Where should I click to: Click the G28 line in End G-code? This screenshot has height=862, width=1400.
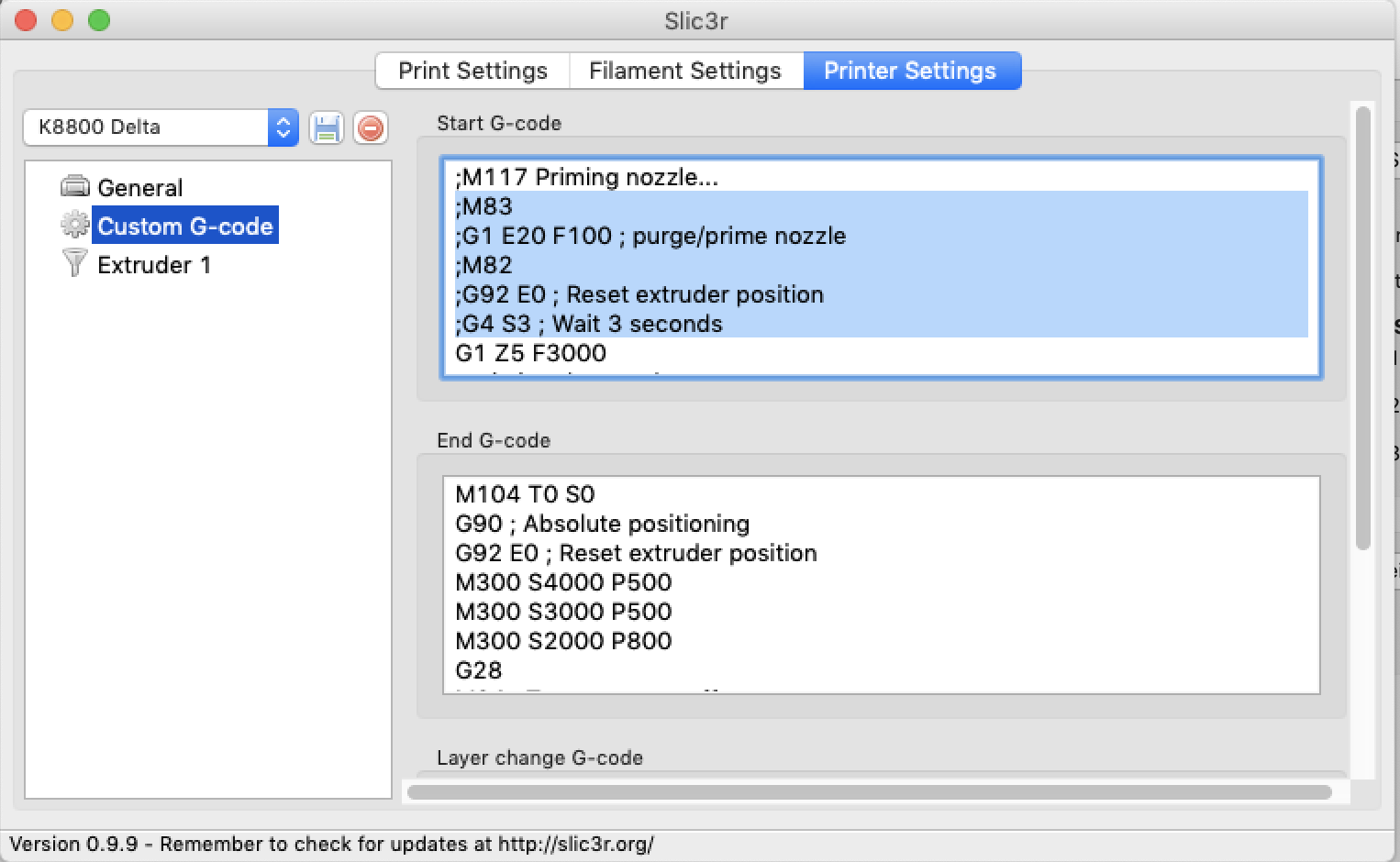[479, 670]
